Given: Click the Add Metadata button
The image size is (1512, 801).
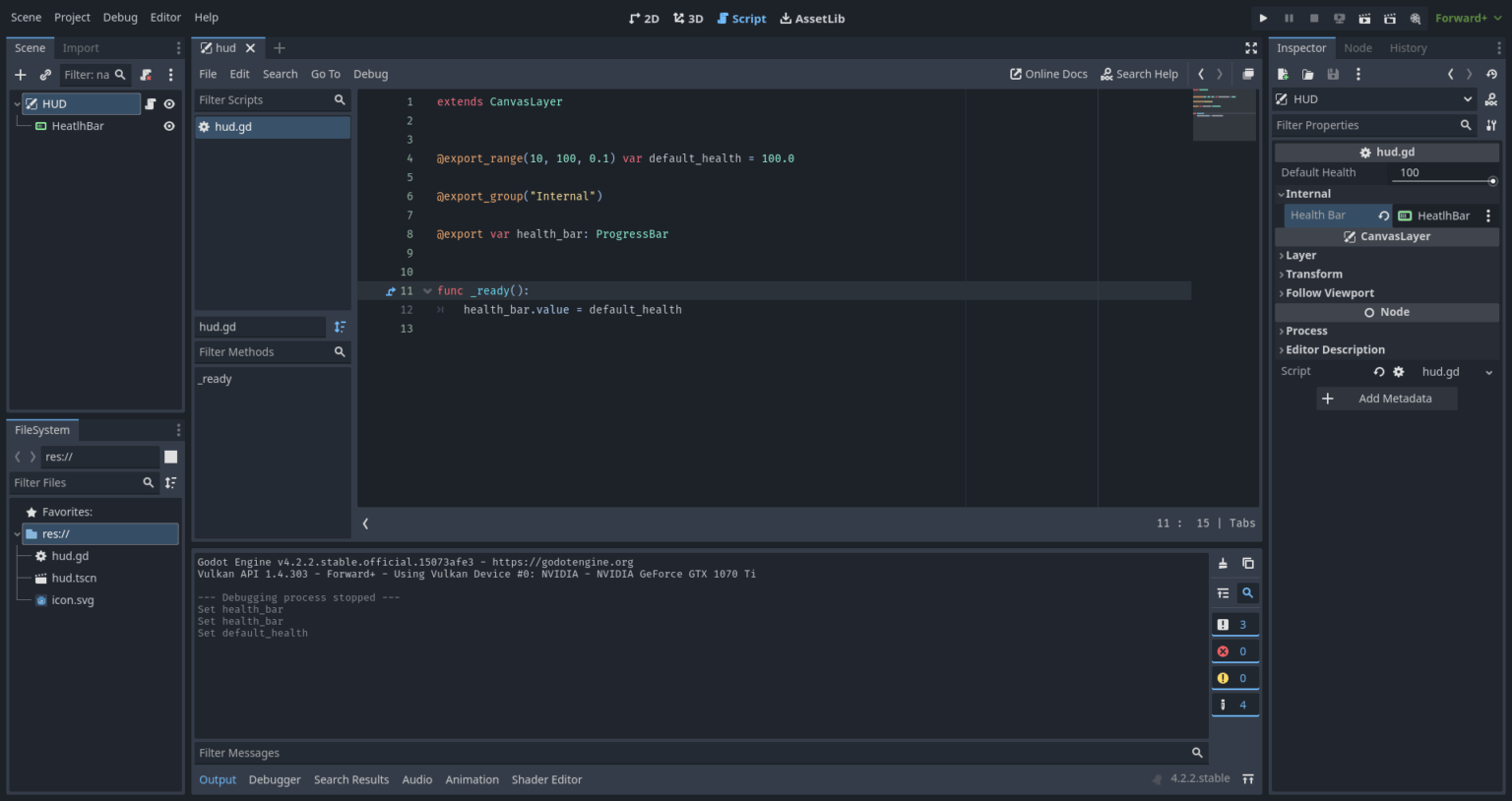Looking at the screenshot, I should (1386, 399).
